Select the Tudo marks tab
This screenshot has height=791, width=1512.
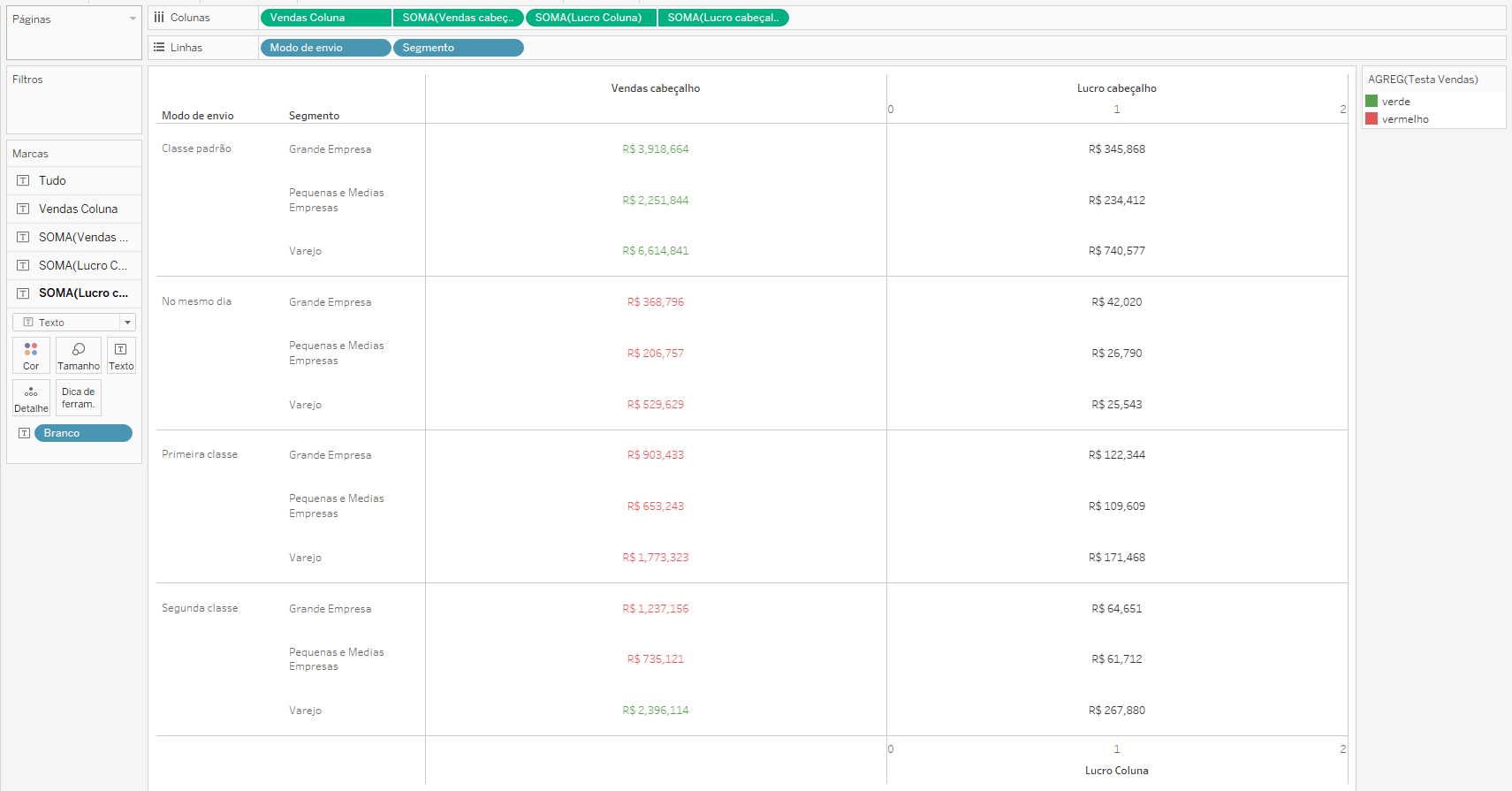[74, 180]
